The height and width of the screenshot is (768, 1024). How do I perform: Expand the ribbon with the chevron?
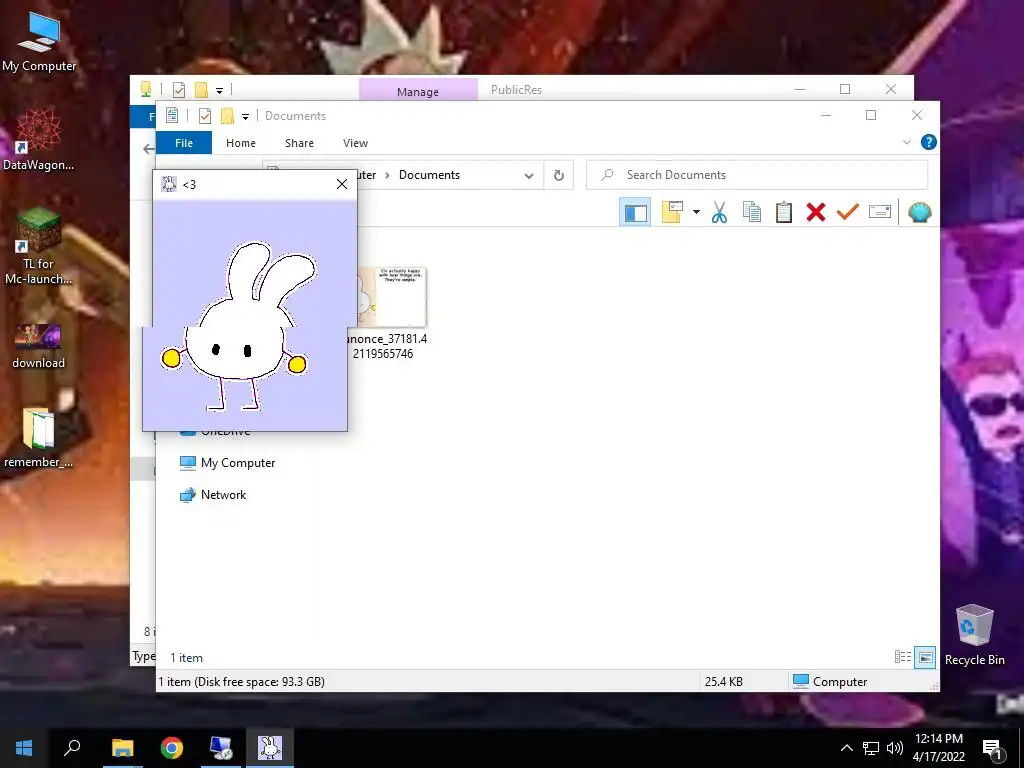[x=906, y=142]
